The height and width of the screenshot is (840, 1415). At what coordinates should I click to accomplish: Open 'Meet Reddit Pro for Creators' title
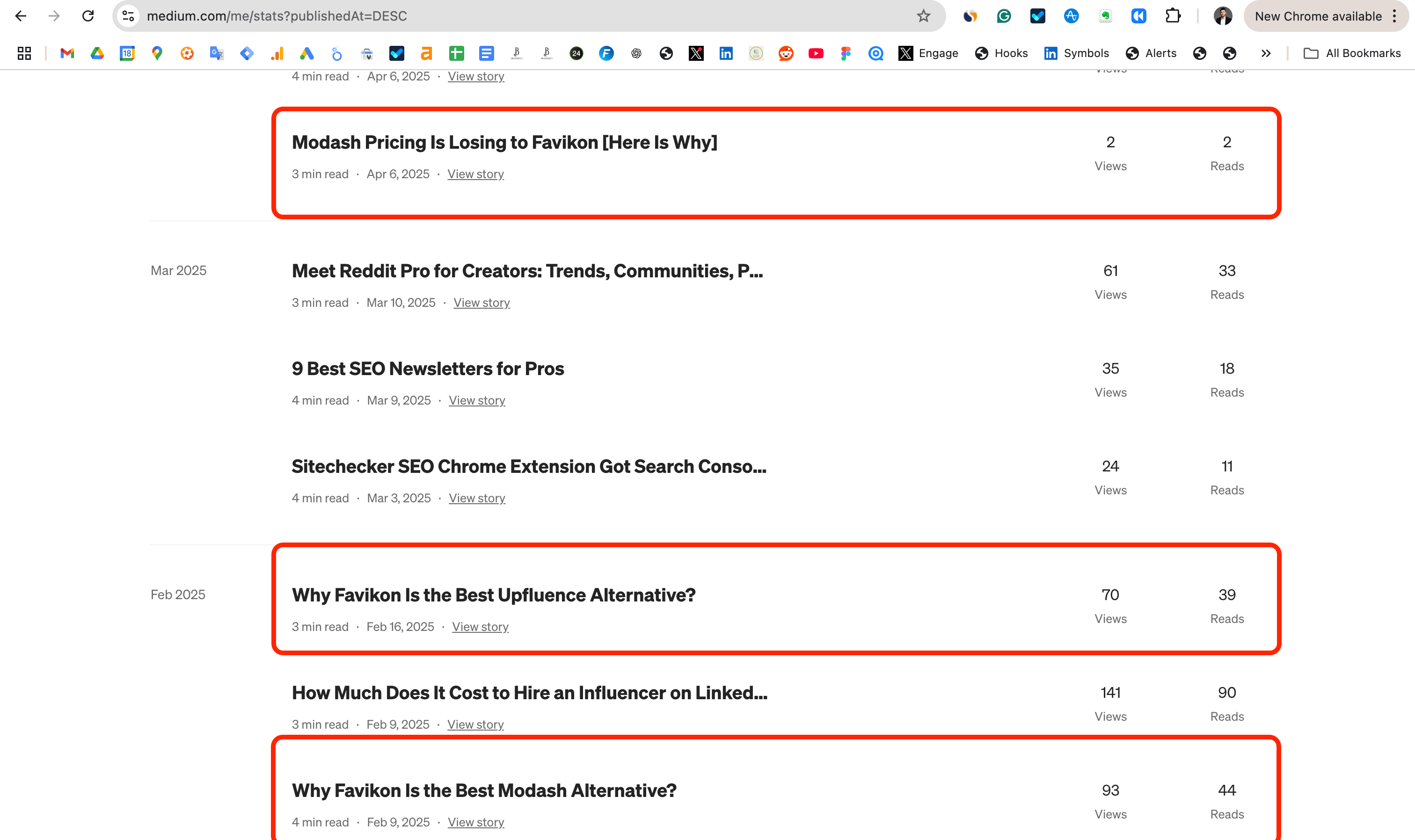[527, 271]
